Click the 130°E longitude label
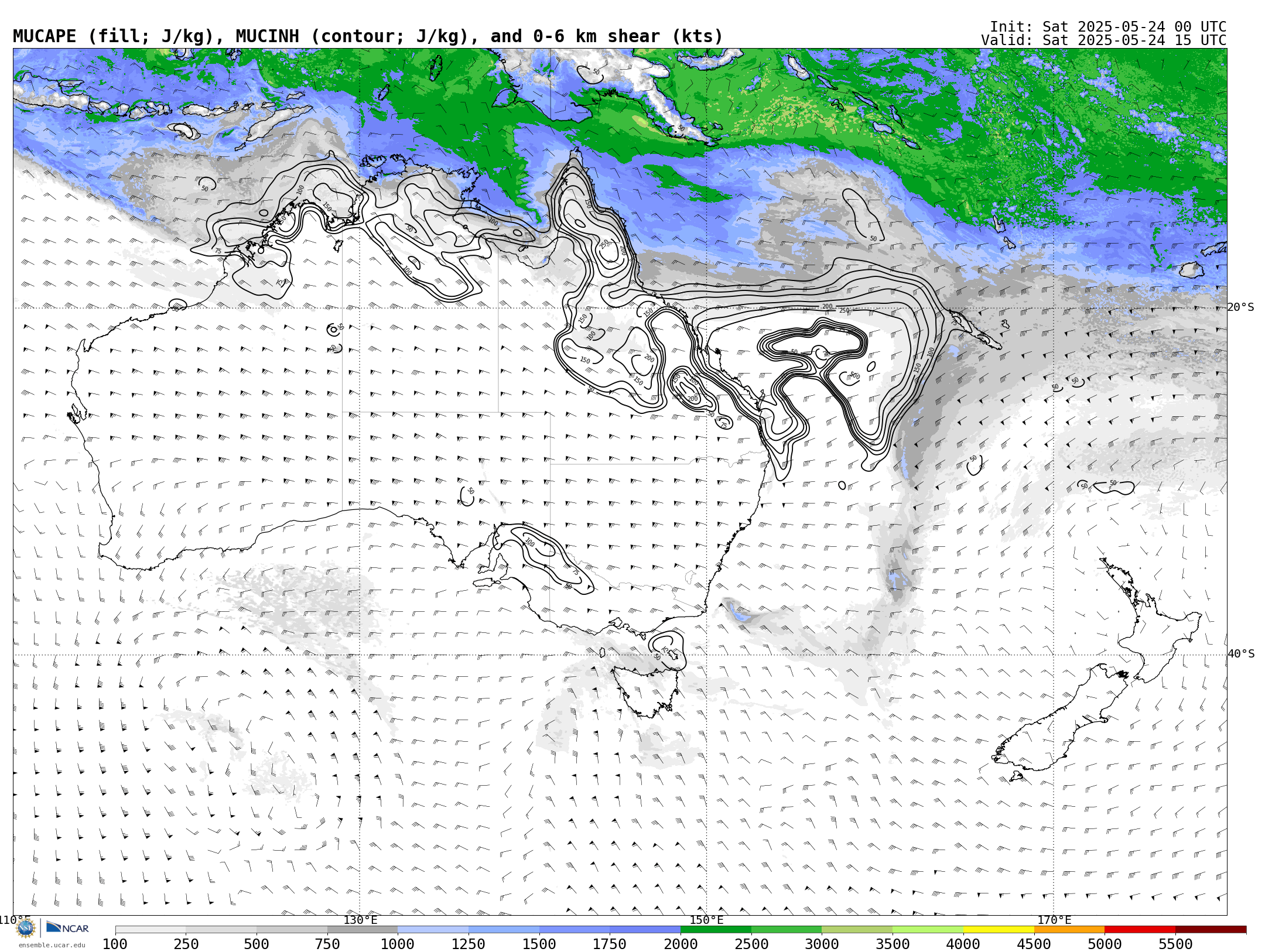This screenshot has height=952, width=1265. 360,920
